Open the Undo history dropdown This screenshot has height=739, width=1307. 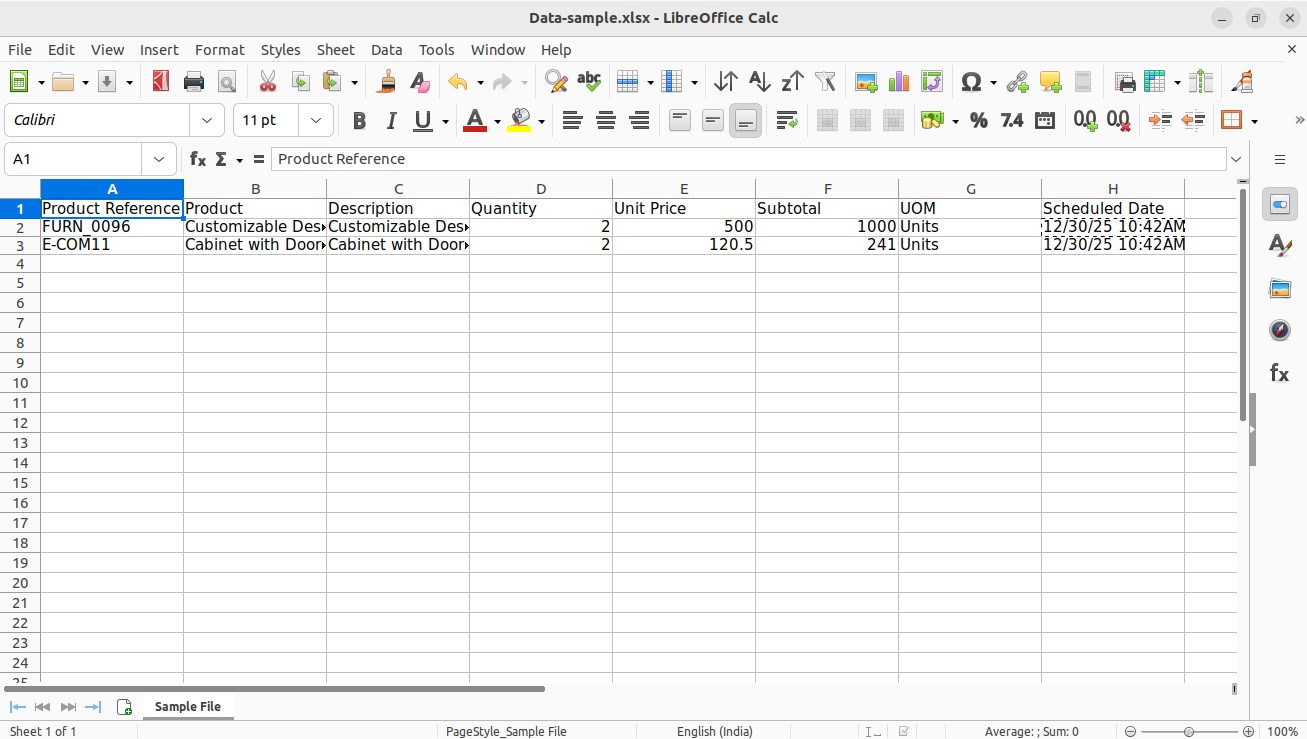coord(480,82)
